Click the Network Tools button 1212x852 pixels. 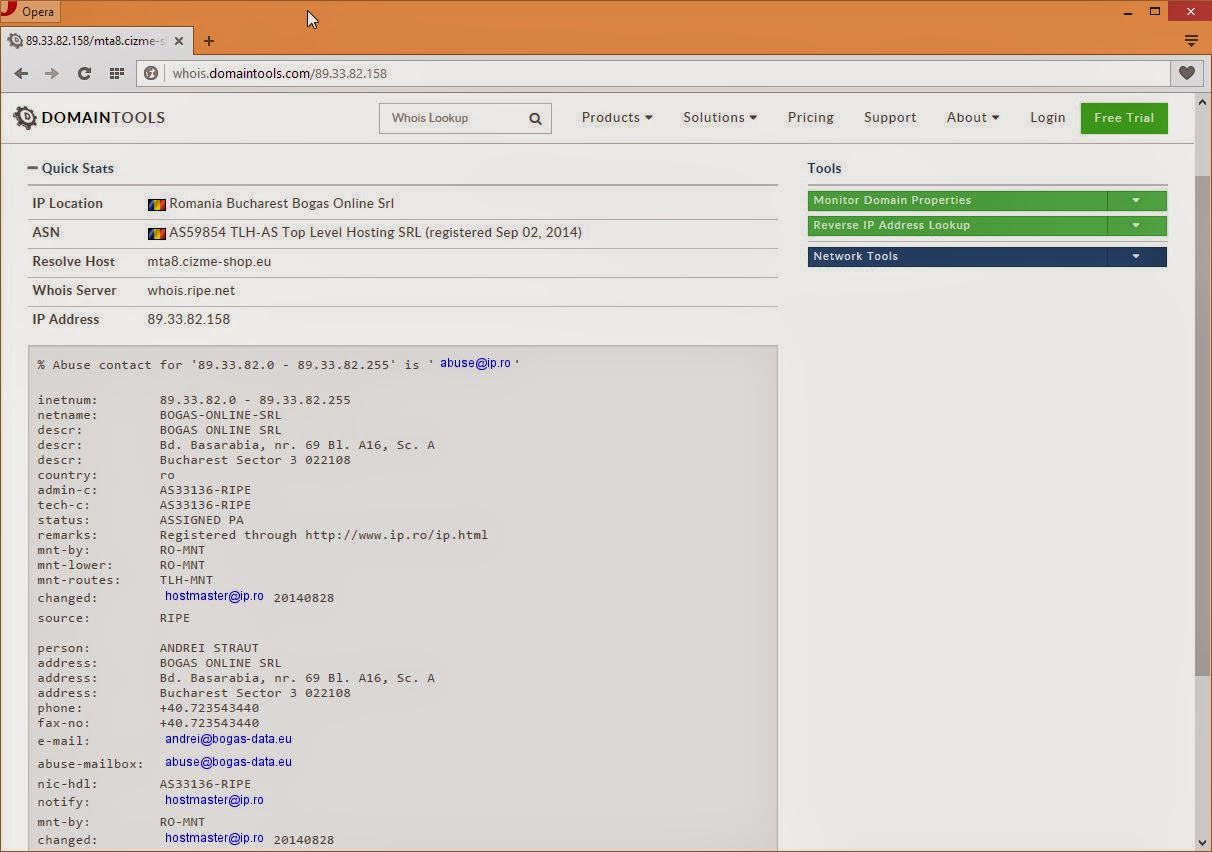[x=957, y=256]
